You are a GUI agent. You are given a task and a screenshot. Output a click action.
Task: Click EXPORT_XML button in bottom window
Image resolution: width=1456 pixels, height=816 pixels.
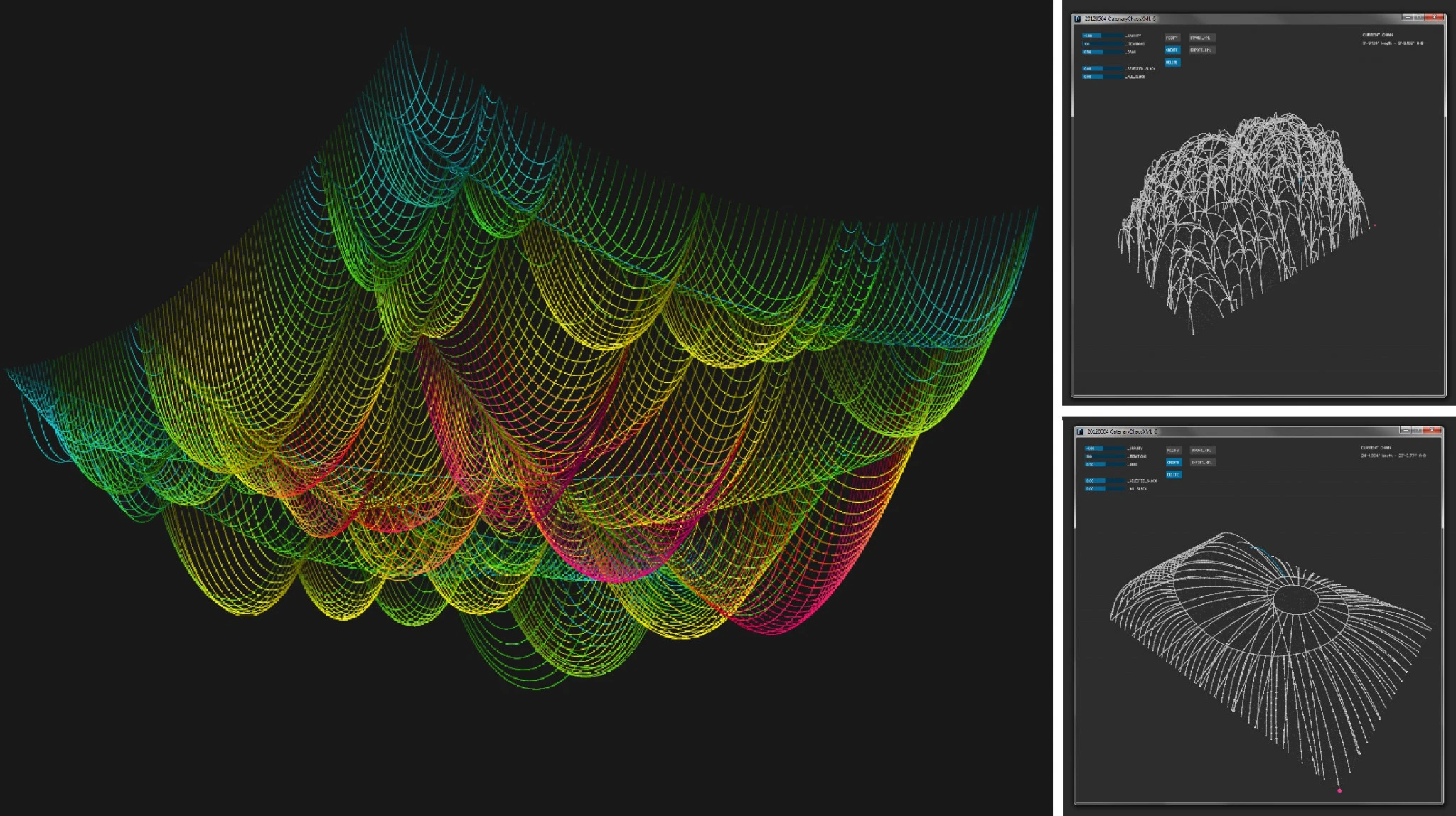1202,463
